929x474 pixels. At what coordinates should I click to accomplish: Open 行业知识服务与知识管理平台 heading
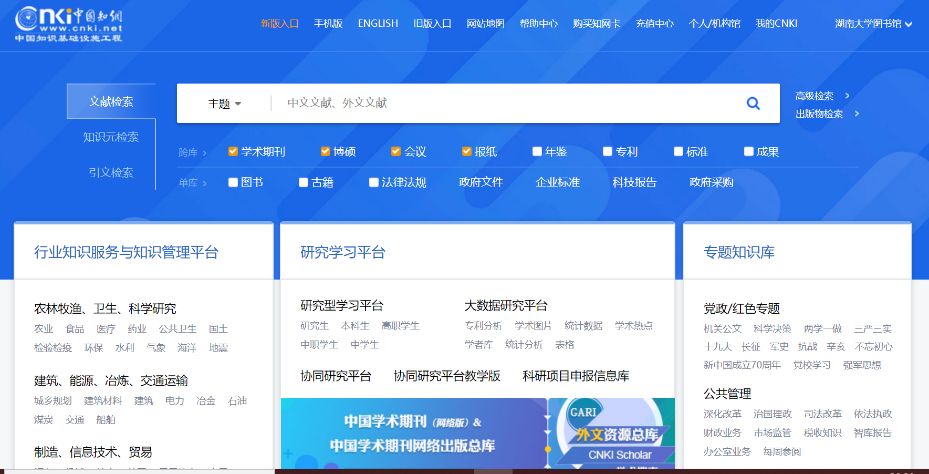126,252
